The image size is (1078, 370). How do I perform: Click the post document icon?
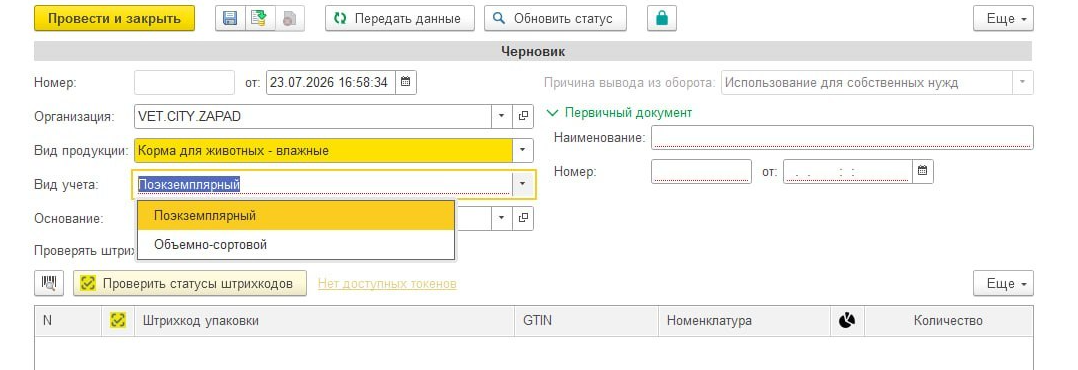pyautogui.click(x=259, y=19)
